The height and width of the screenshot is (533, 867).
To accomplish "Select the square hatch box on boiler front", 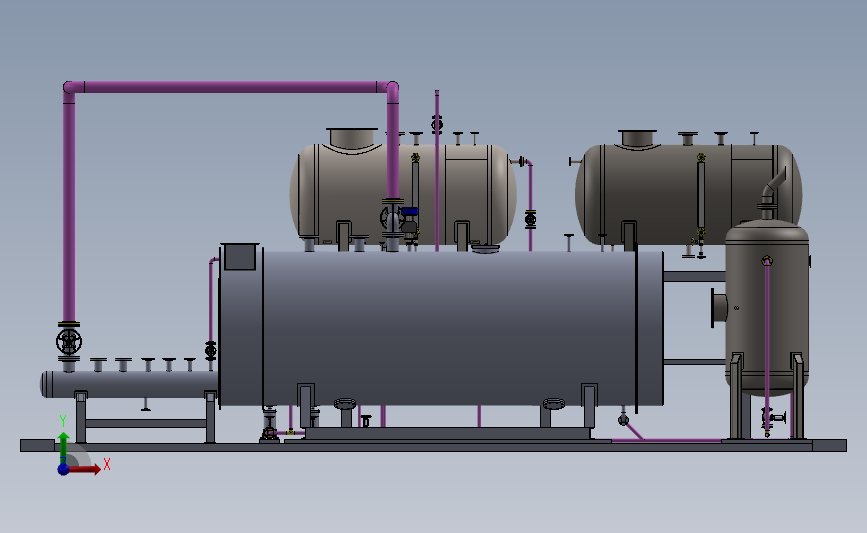I will click(x=239, y=257).
